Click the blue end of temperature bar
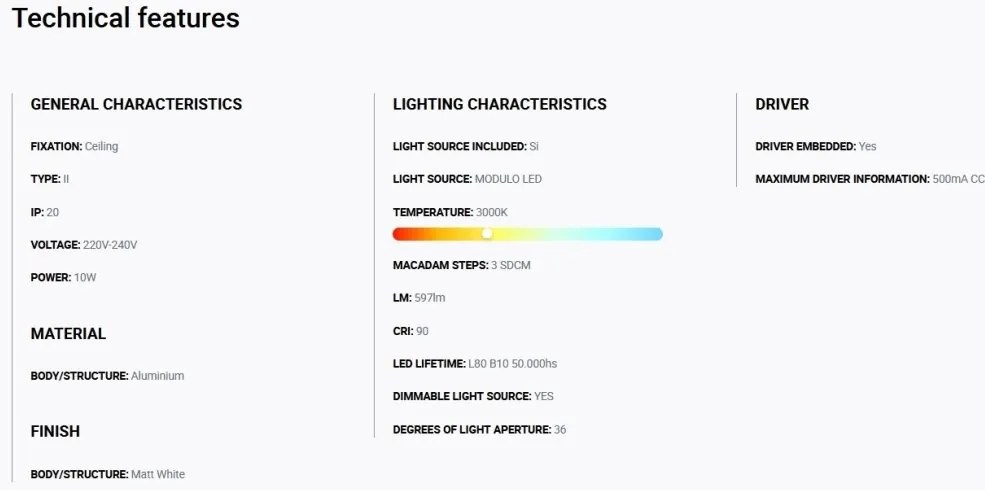 pos(655,234)
